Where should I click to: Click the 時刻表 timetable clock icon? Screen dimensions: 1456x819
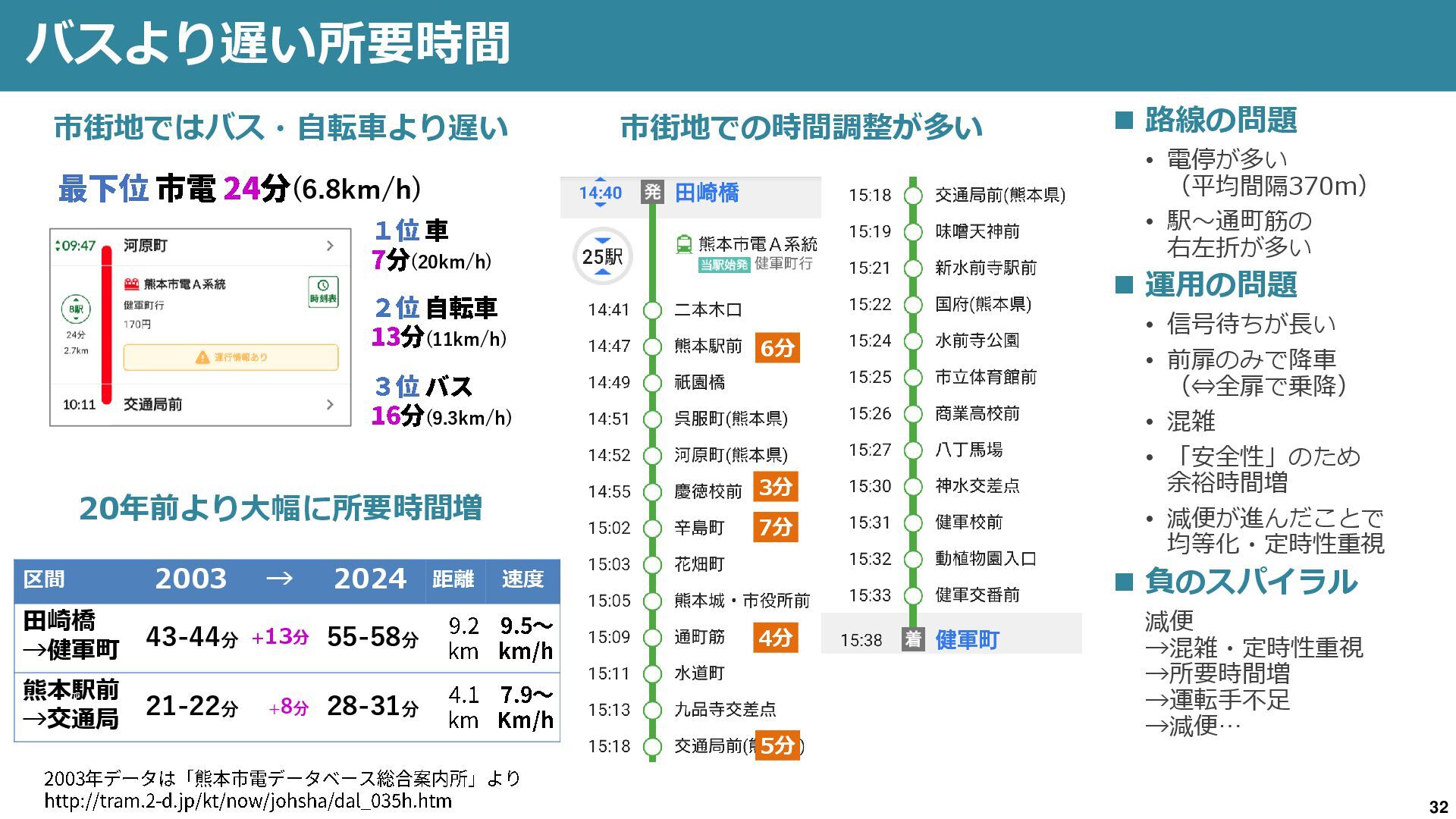pyautogui.click(x=323, y=291)
